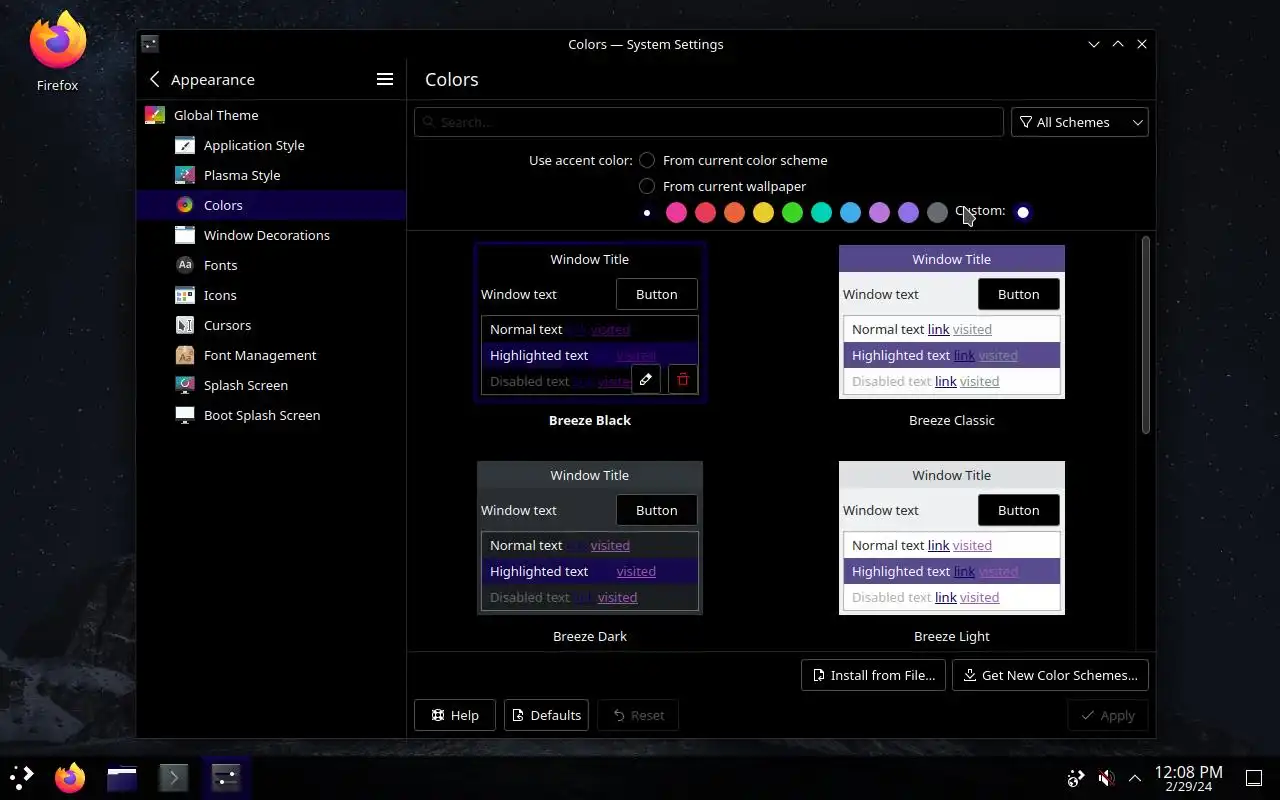Click Get New Color Schemes button
The image size is (1280, 800).
point(1050,675)
